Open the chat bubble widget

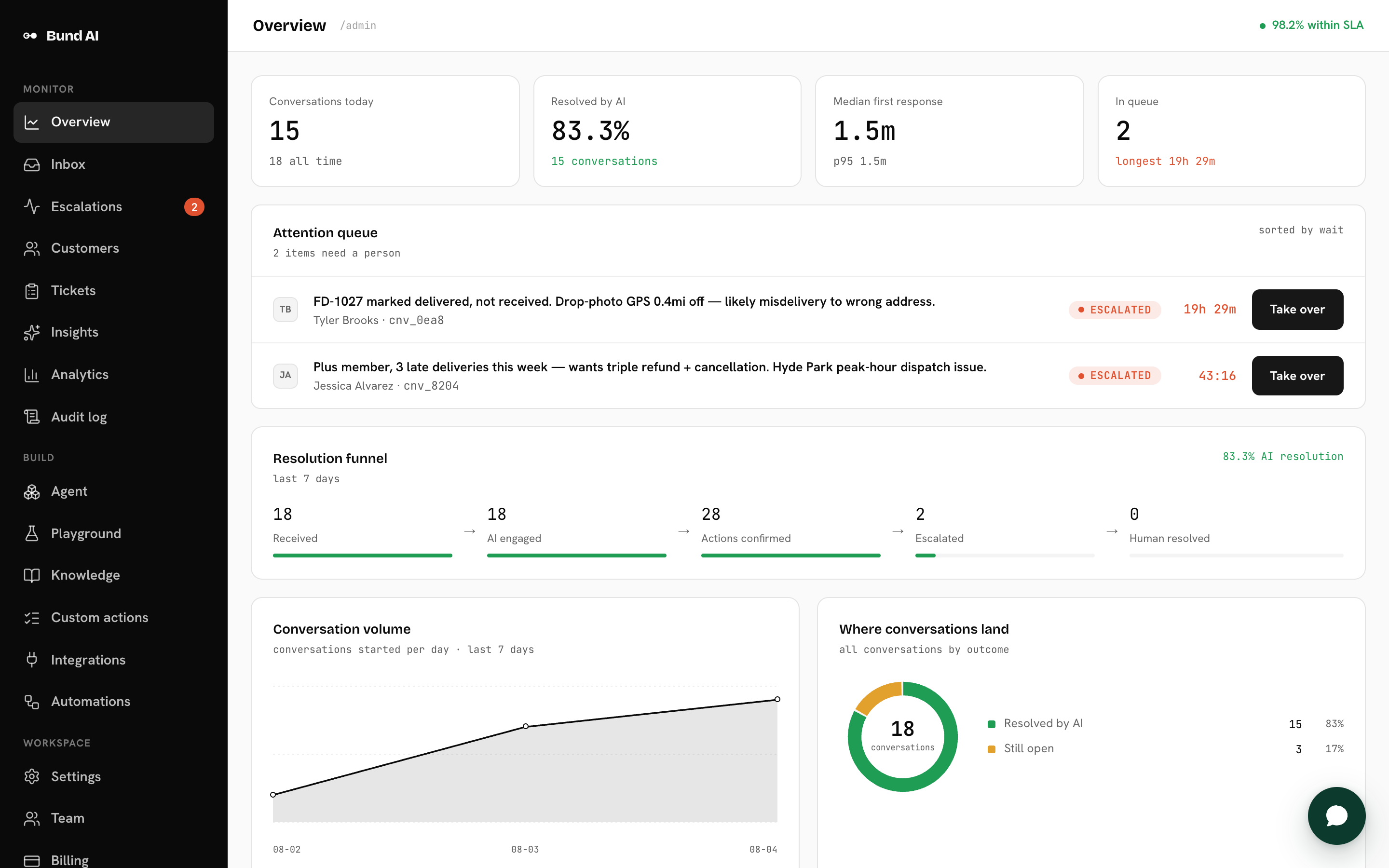(1336, 815)
